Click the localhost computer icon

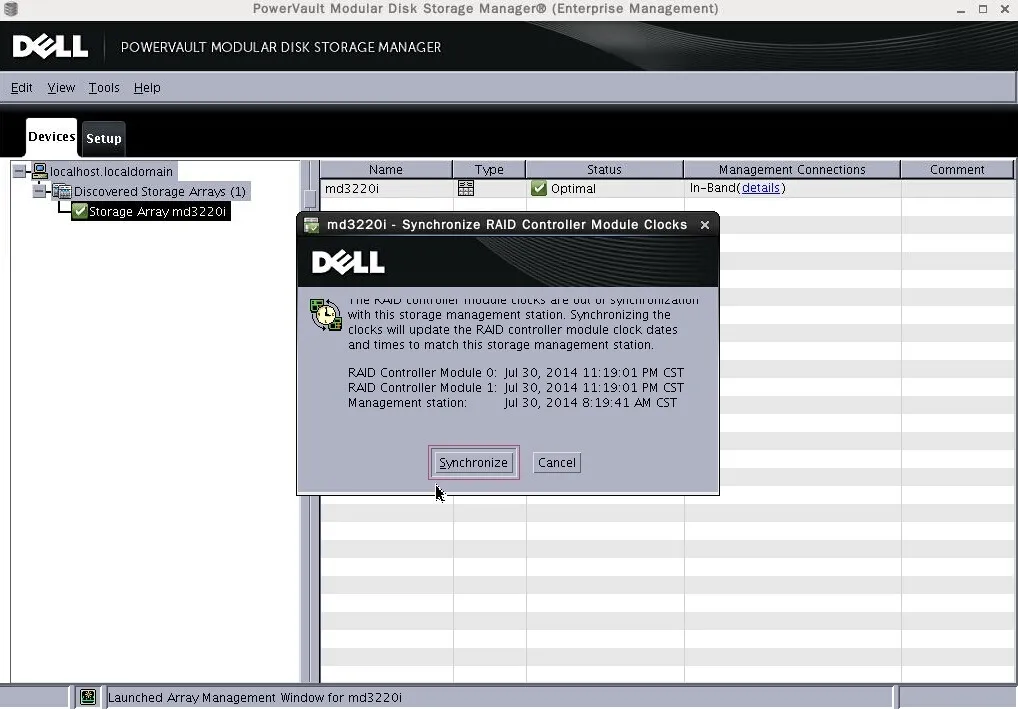tap(40, 171)
